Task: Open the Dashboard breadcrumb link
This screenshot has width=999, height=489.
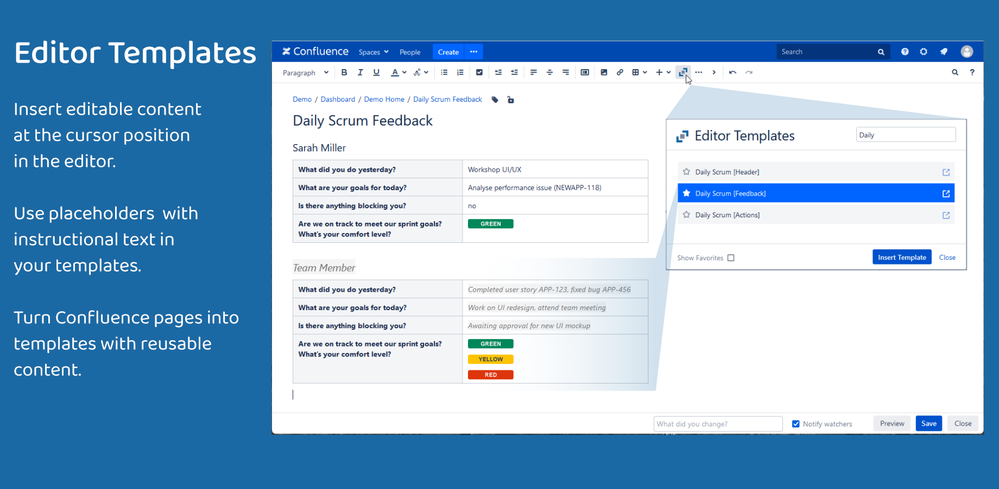Action: point(338,100)
